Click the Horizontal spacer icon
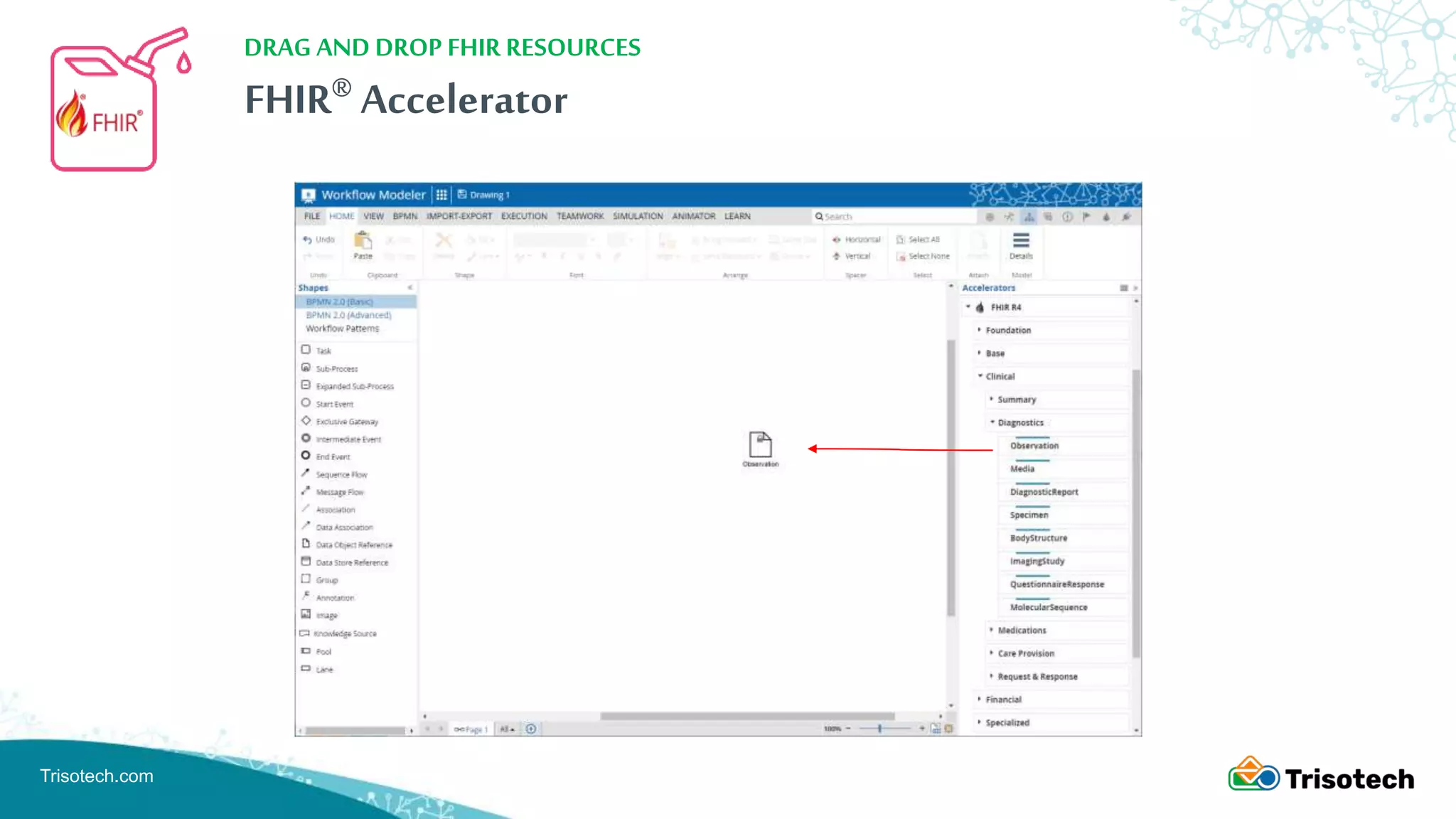 pyautogui.click(x=837, y=240)
